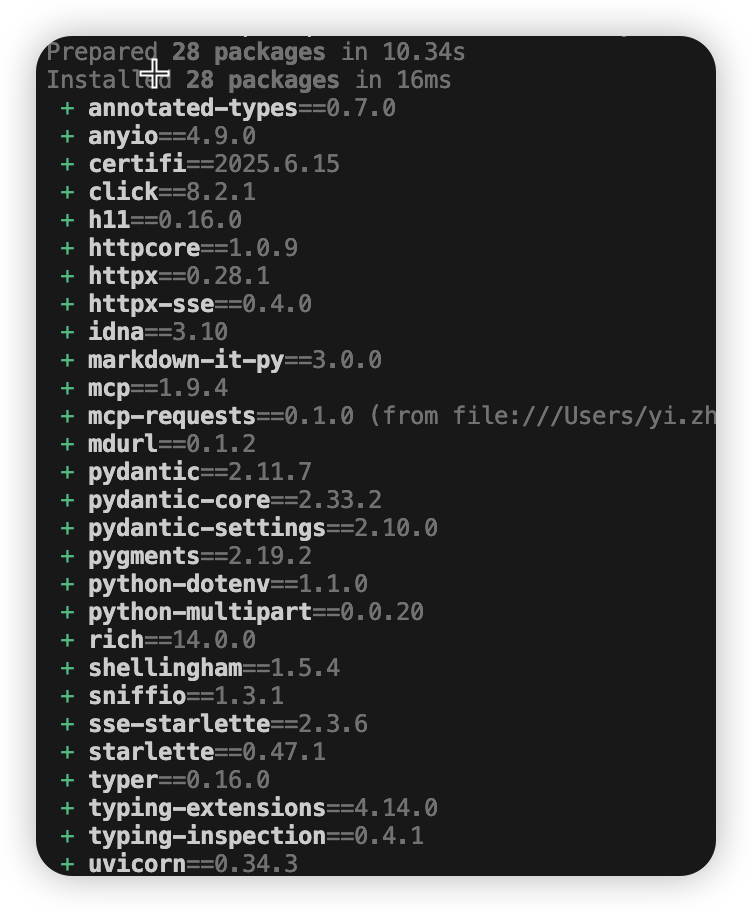Click the markdown-it-py==3.0.0 text
The height and width of the screenshot is (912, 752).
point(235,360)
